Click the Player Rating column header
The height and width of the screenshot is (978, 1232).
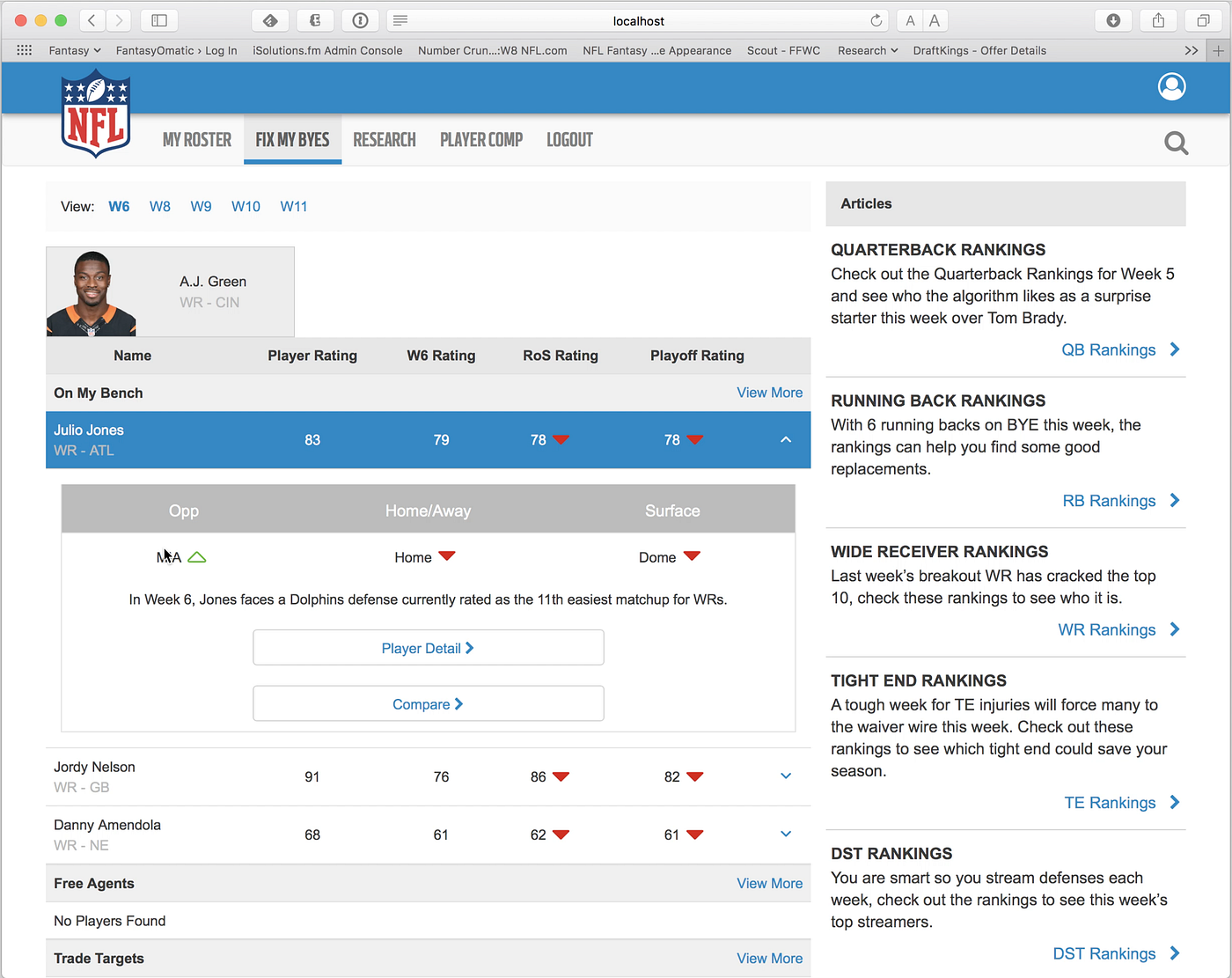pyautogui.click(x=312, y=356)
